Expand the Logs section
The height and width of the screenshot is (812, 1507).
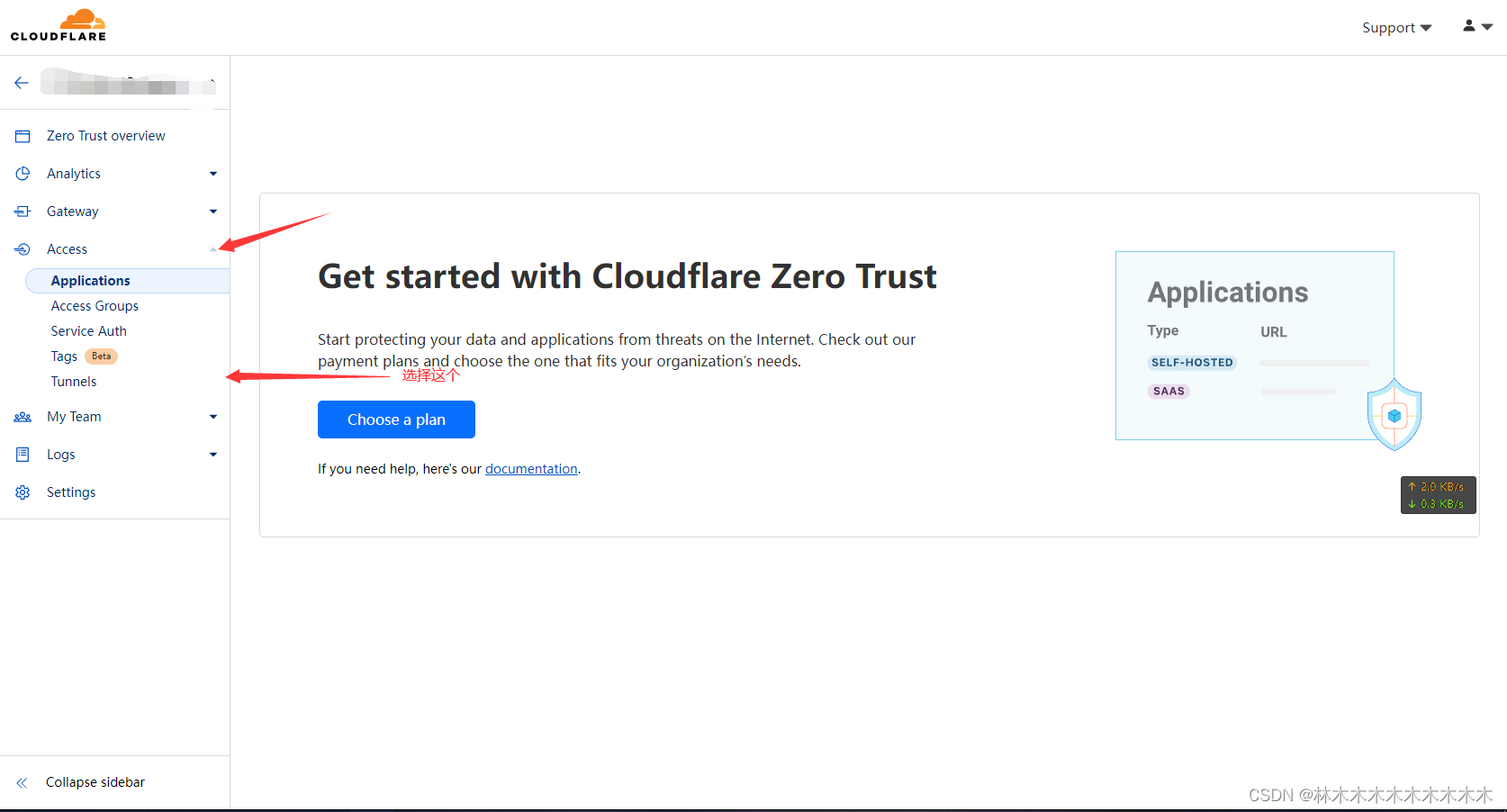click(213, 454)
